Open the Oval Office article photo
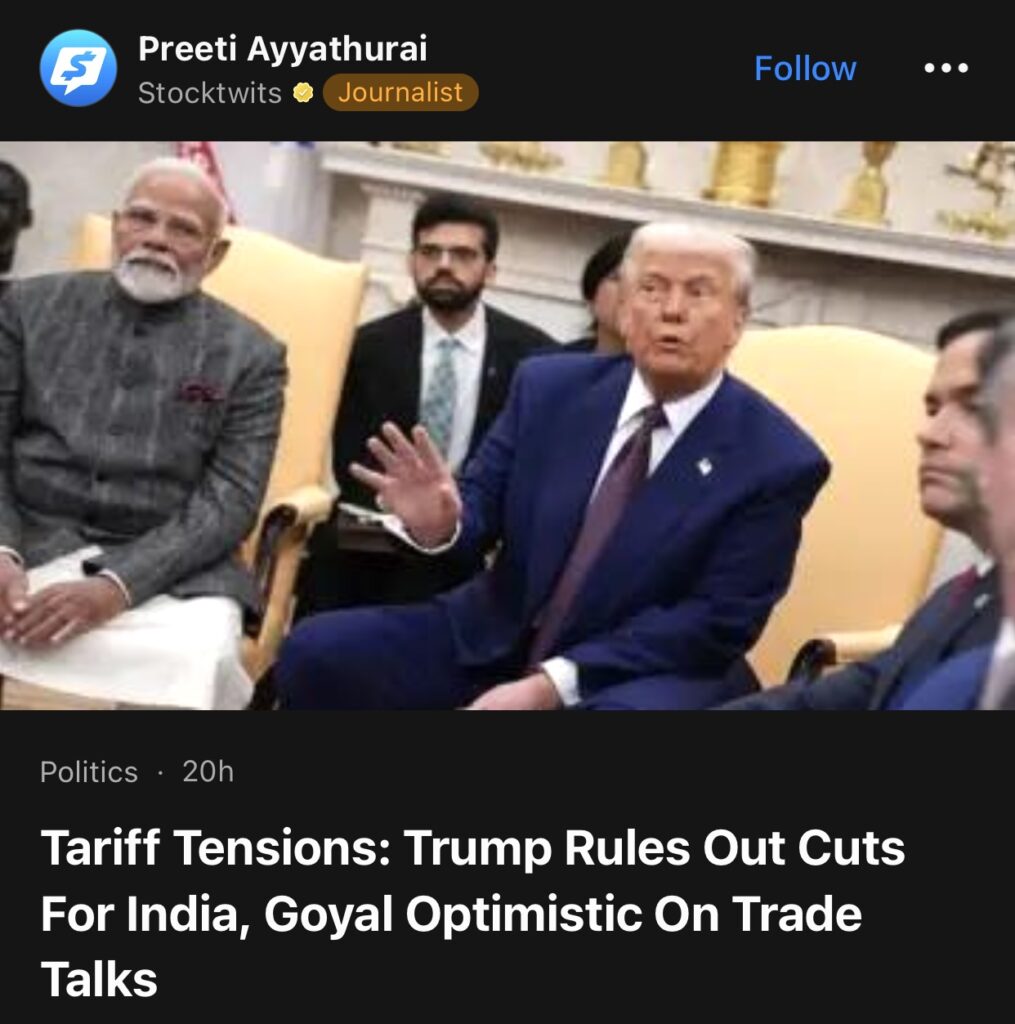1015x1024 pixels. click(x=508, y=425)
